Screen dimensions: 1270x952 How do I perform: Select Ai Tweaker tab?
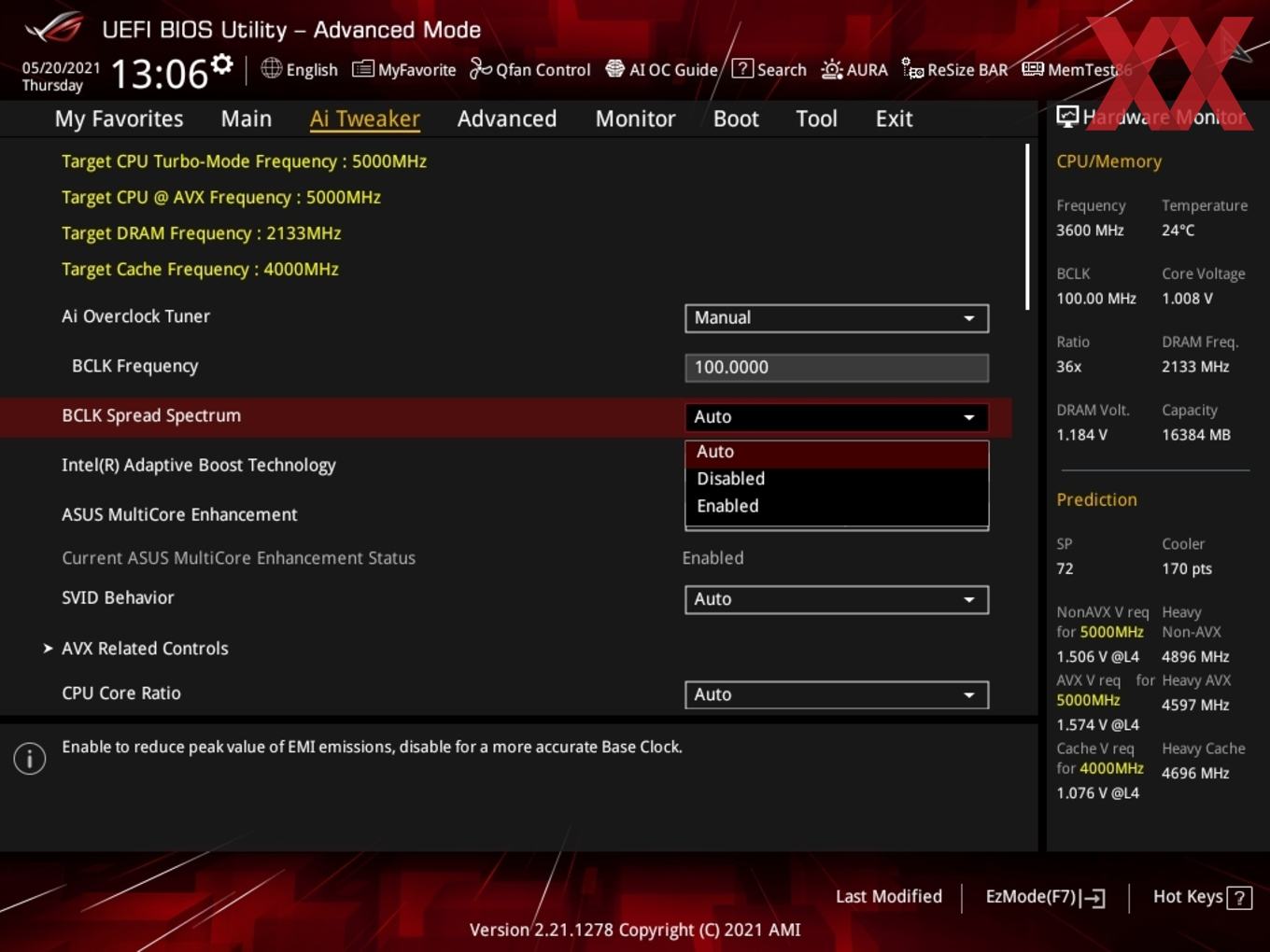point(365,119)
